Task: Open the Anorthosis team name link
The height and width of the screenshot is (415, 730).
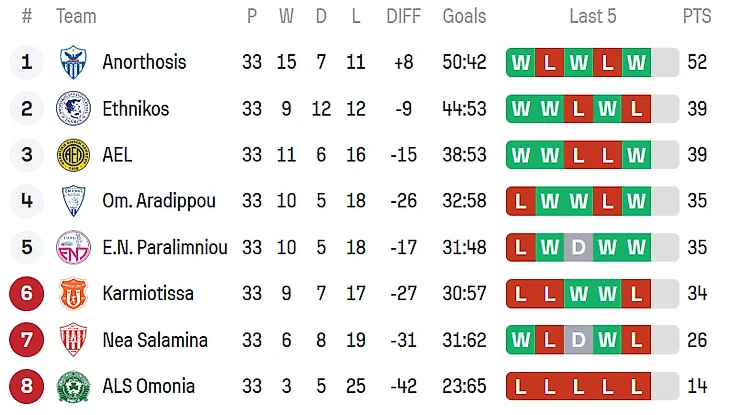Action: click(144, 62)
